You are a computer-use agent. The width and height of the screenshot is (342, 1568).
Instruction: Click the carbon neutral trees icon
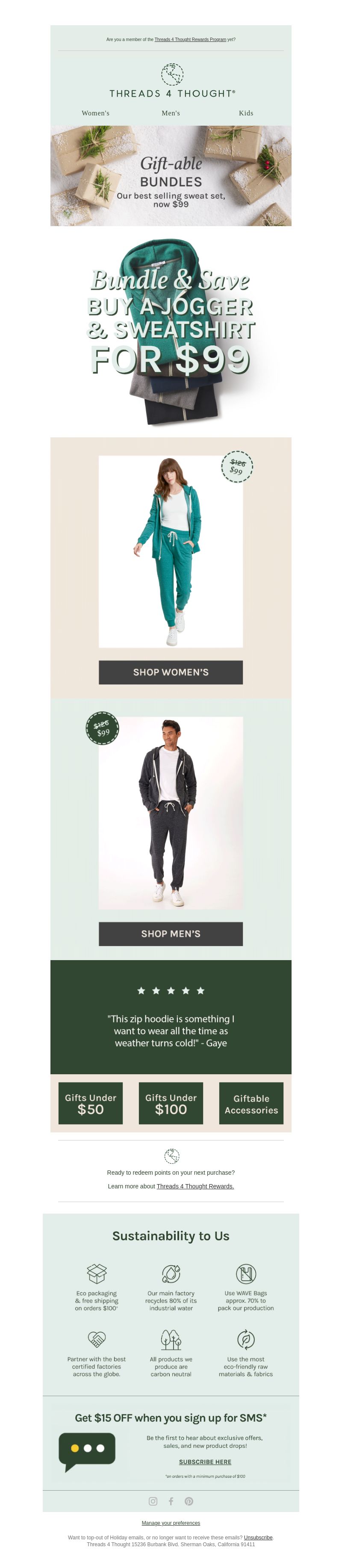tap(171, 1338)
